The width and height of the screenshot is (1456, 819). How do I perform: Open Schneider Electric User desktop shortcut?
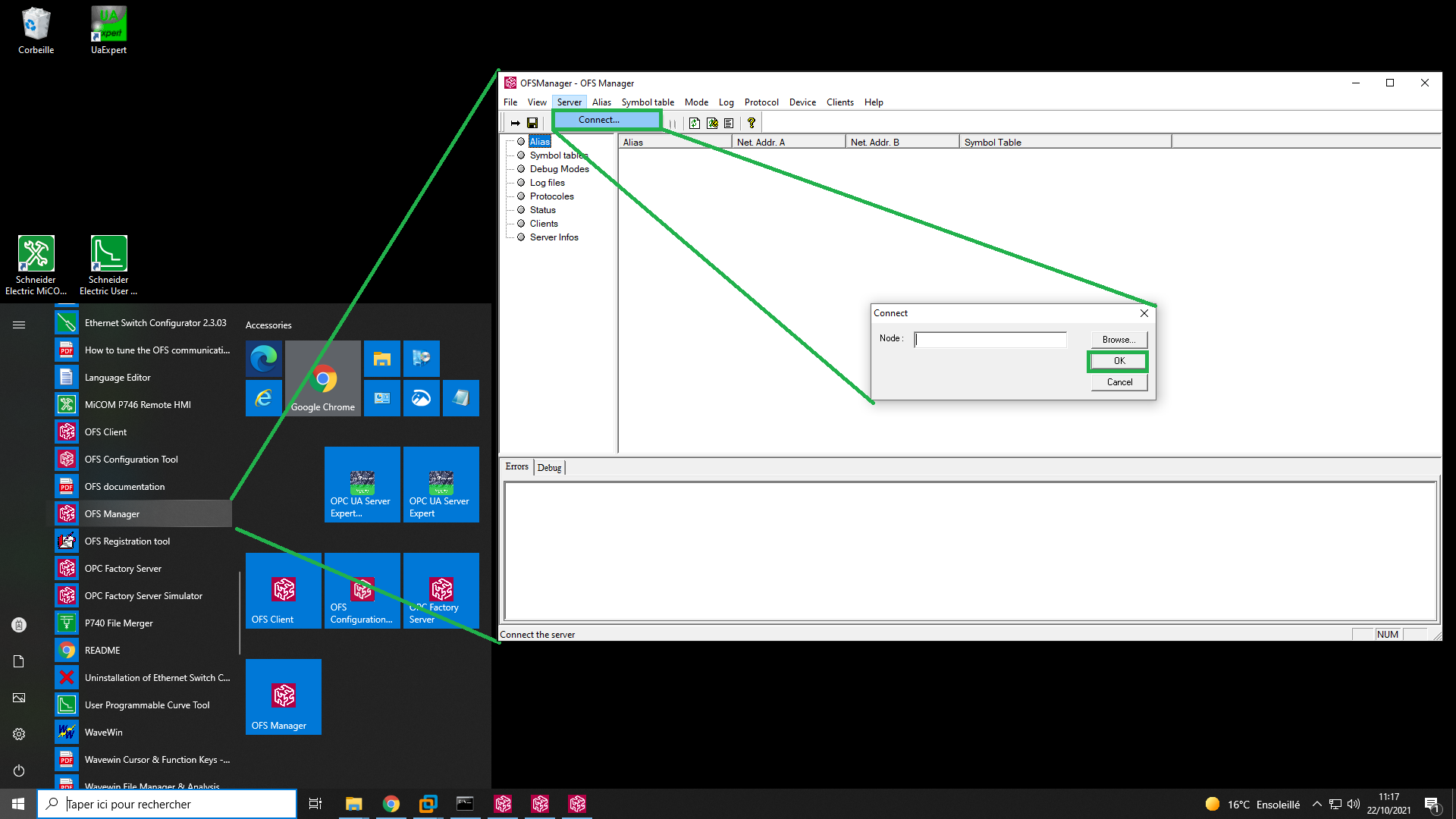(108, 265)
